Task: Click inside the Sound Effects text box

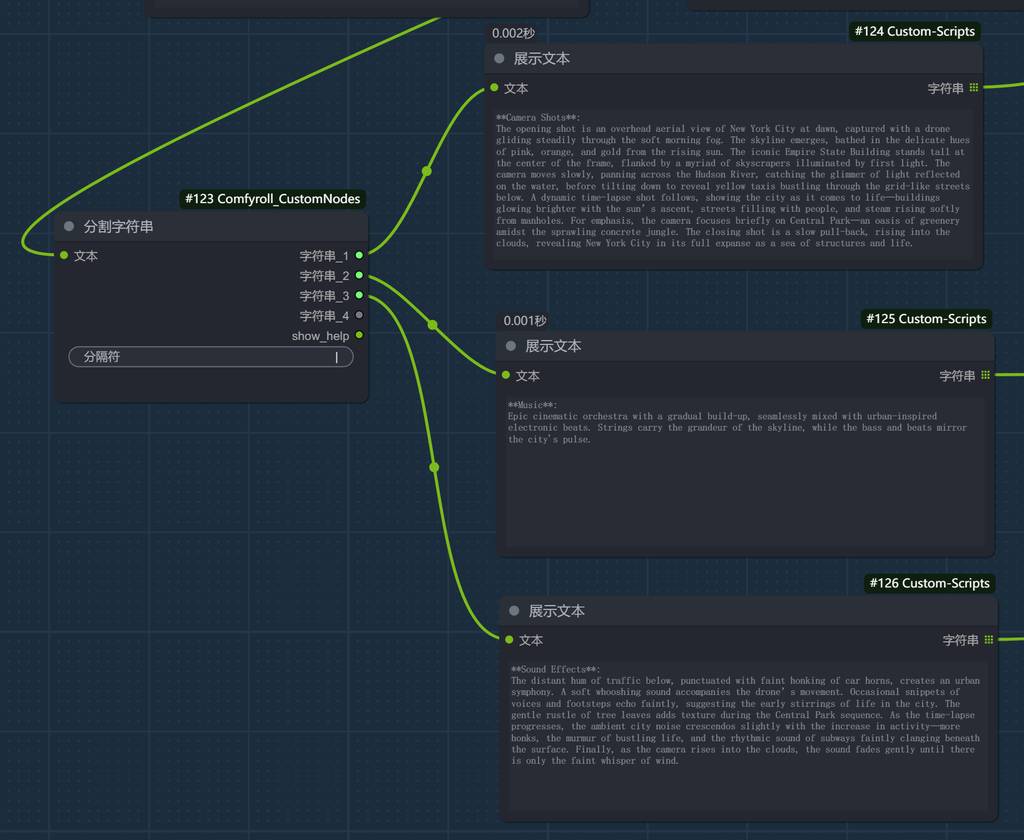Action: coord(747,730)
